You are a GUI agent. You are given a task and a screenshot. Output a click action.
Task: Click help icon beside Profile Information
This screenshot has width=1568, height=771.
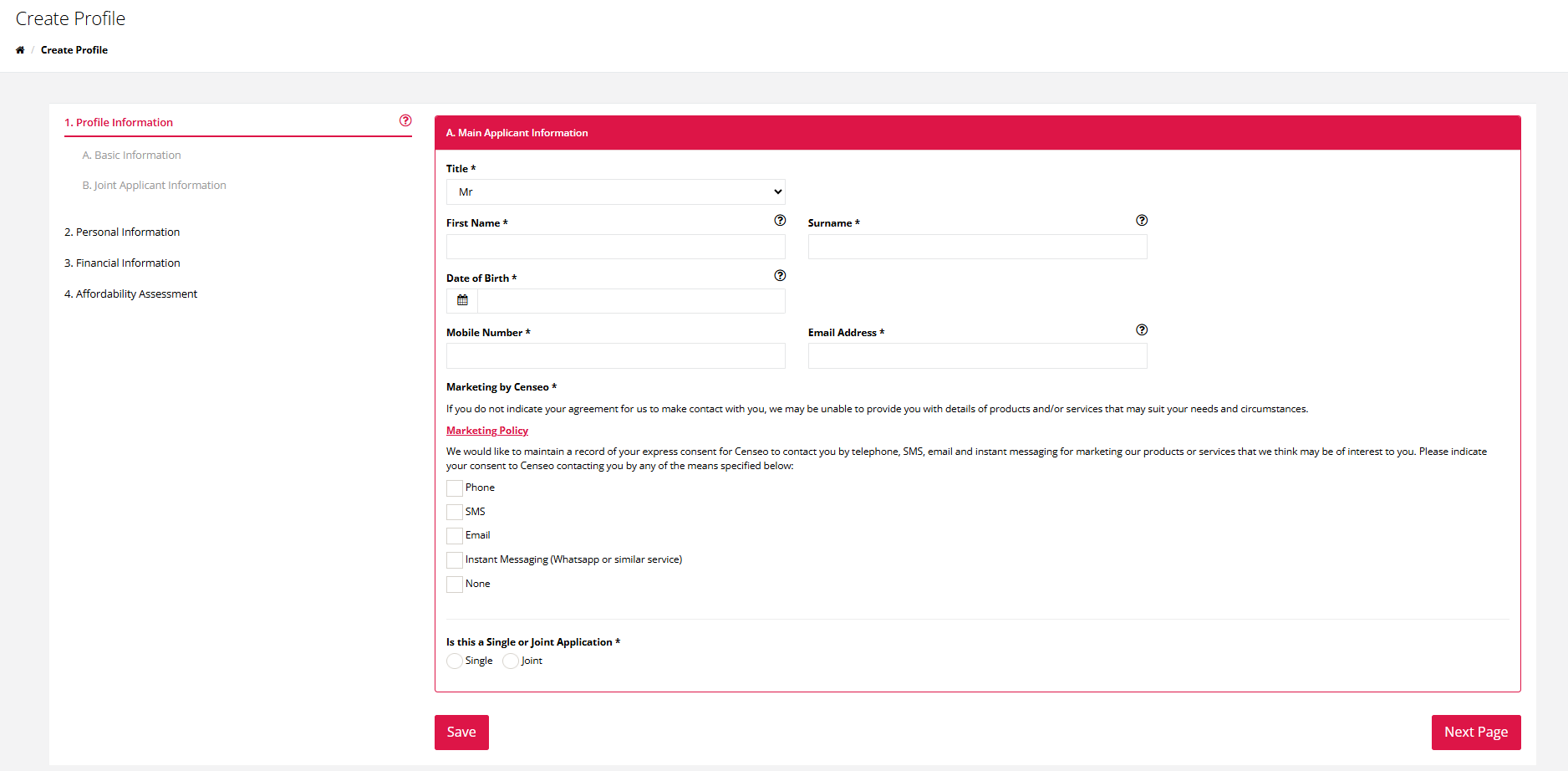(405, 121)
